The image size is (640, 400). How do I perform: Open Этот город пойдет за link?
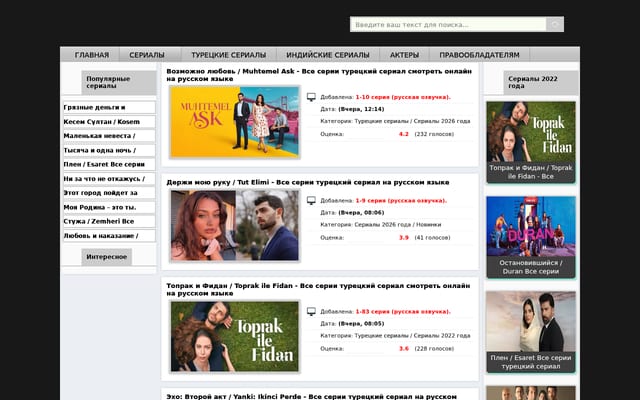[109, 193]
